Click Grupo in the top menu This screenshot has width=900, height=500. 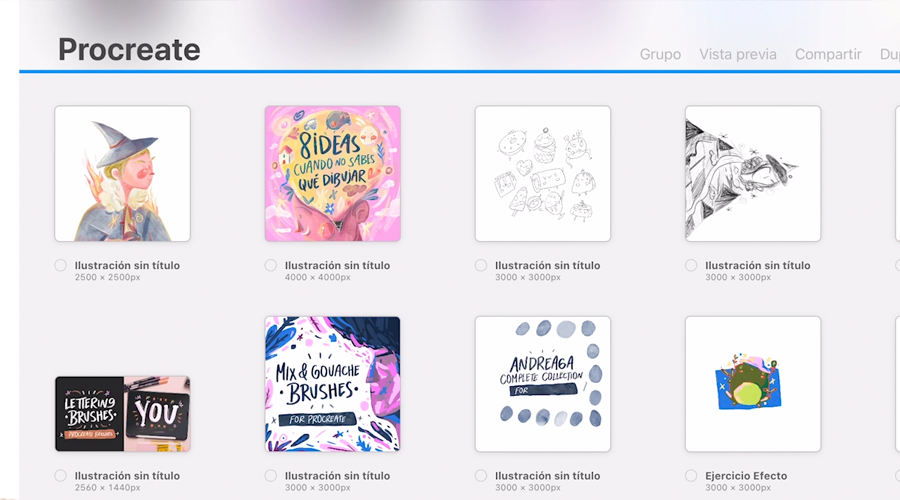tap(660, 54)
